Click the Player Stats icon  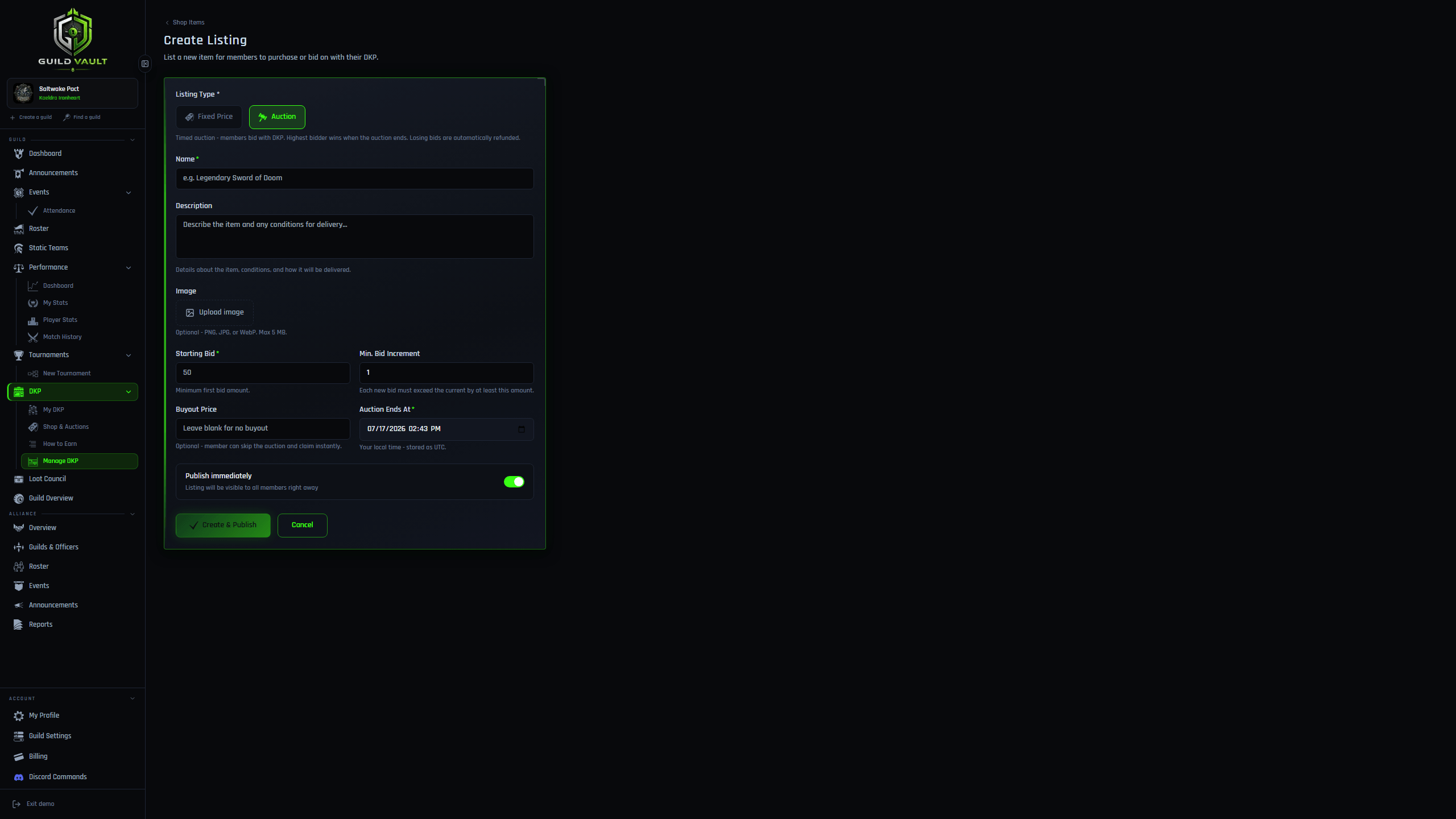pos(33,320)
